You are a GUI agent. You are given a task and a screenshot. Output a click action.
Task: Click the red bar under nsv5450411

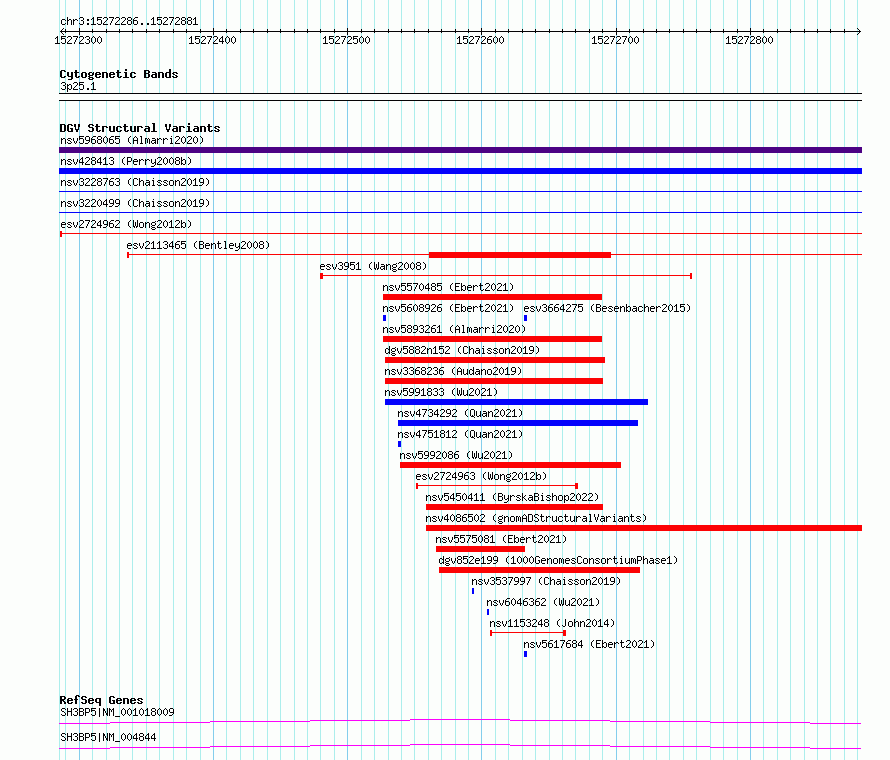pos(514,507)
